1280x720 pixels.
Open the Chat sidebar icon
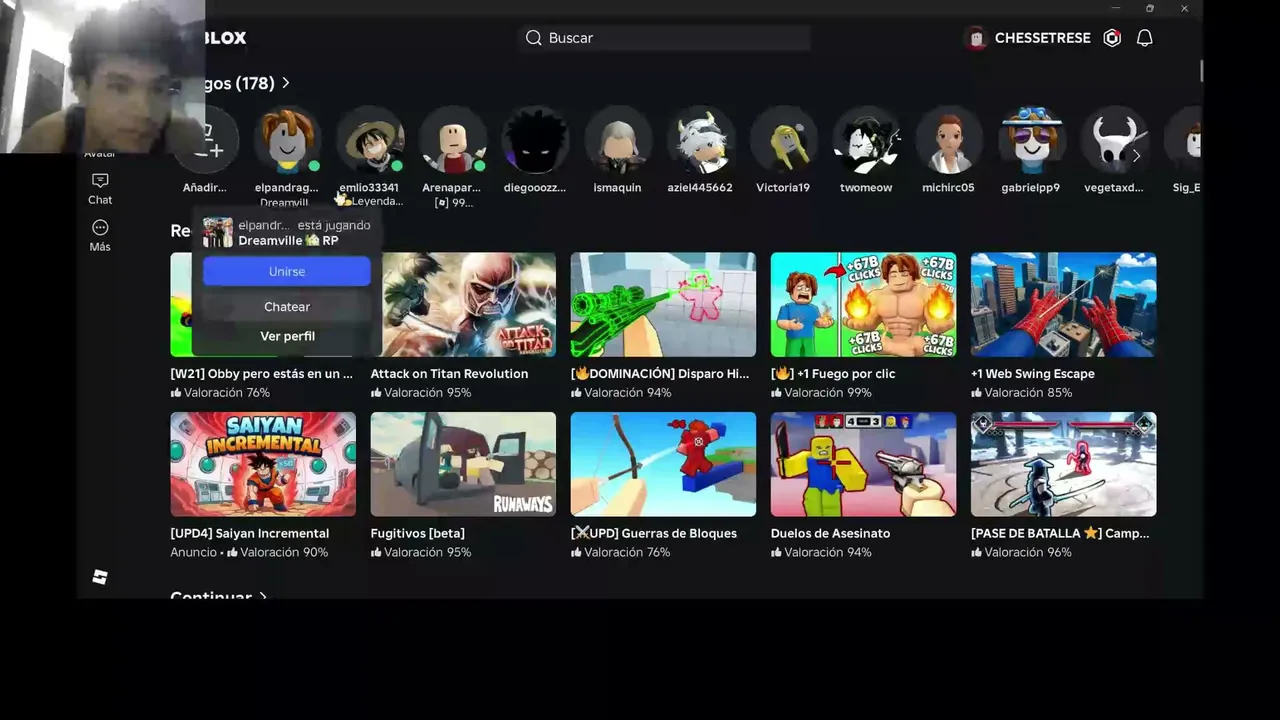tap(100, 181)
